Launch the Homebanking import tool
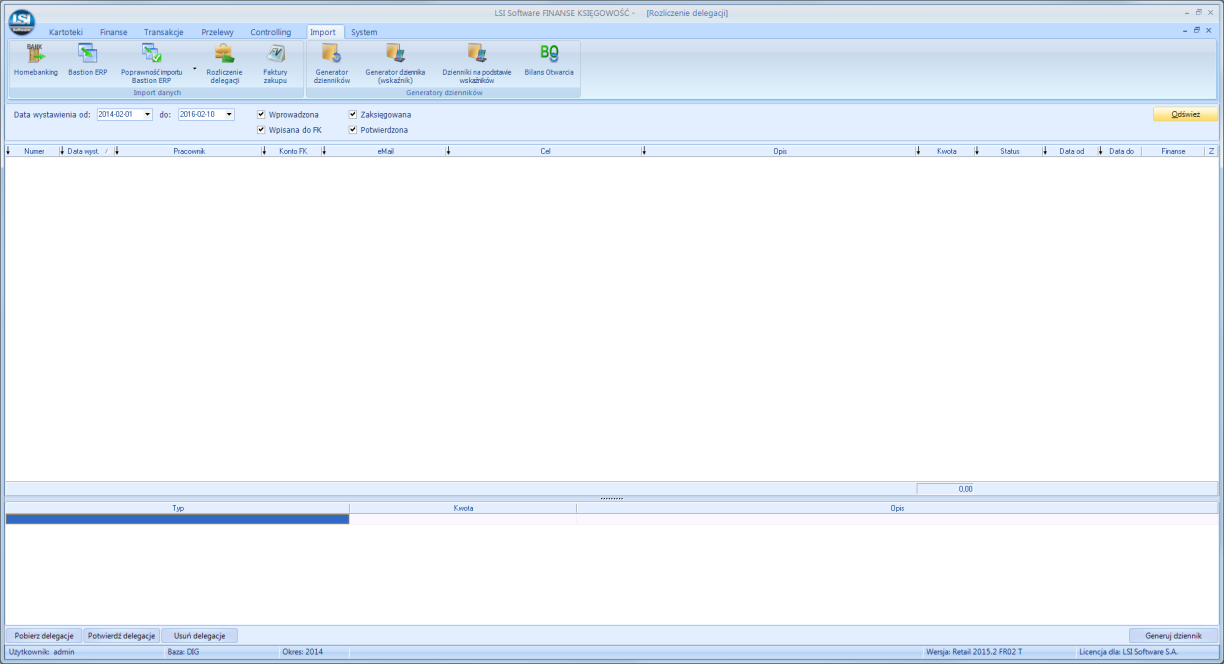The width and height of the screenshot is (1224, 664). point(36,62)
